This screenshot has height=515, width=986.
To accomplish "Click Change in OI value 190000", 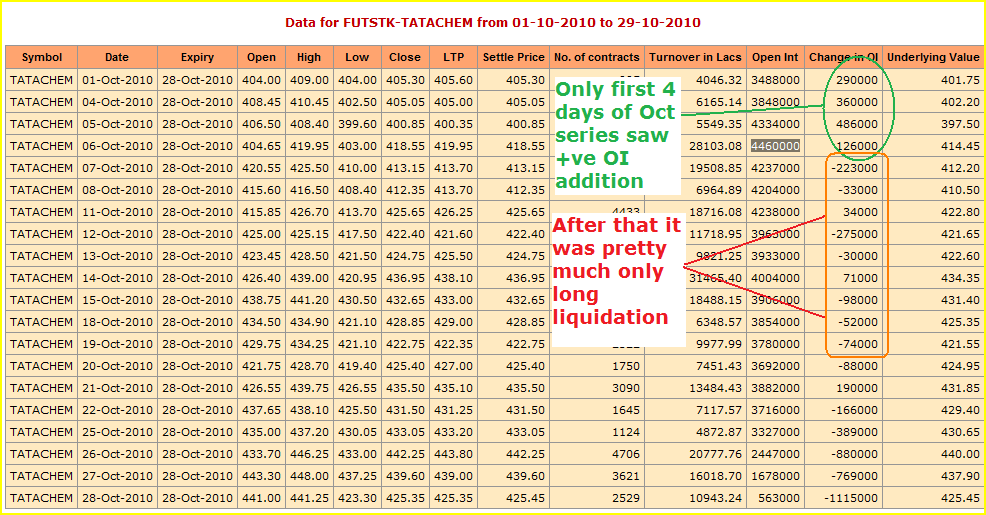I will 857,388.
